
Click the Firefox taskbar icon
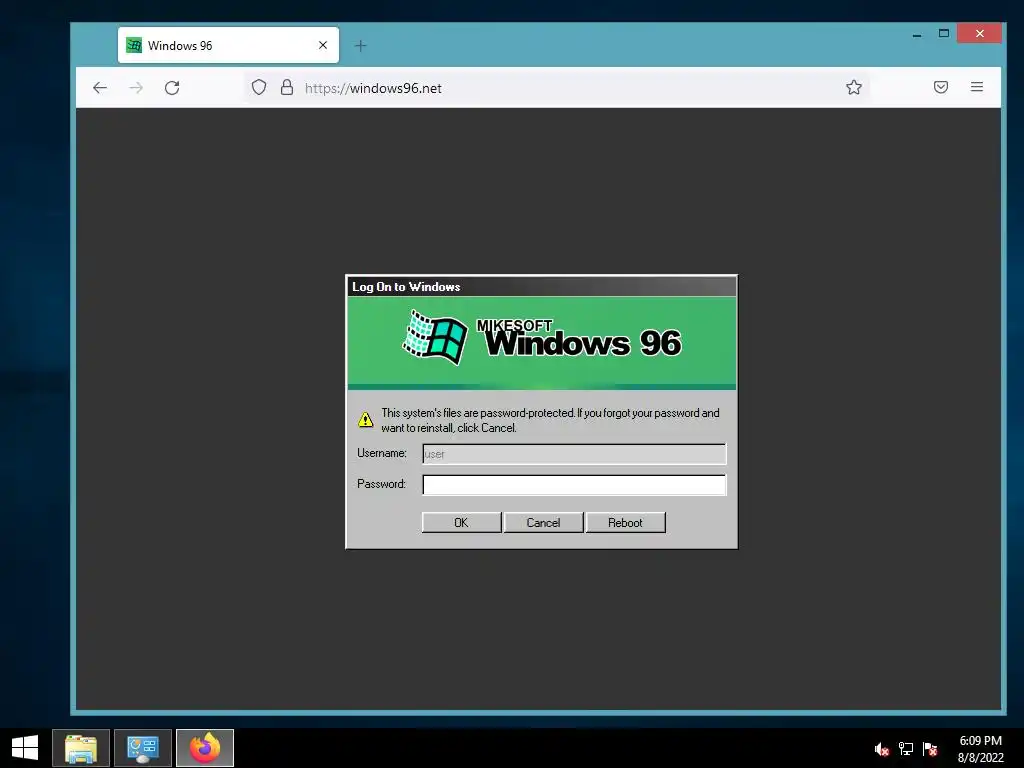coord(205,748)
